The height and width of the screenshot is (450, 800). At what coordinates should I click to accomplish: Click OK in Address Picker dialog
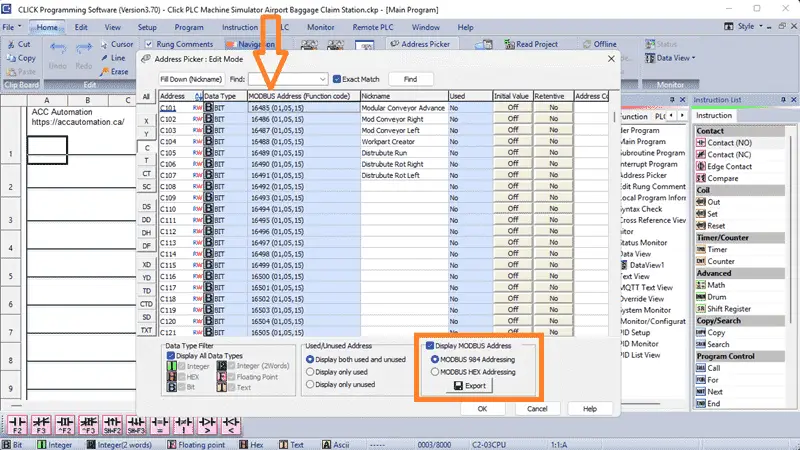pos(482,409)
